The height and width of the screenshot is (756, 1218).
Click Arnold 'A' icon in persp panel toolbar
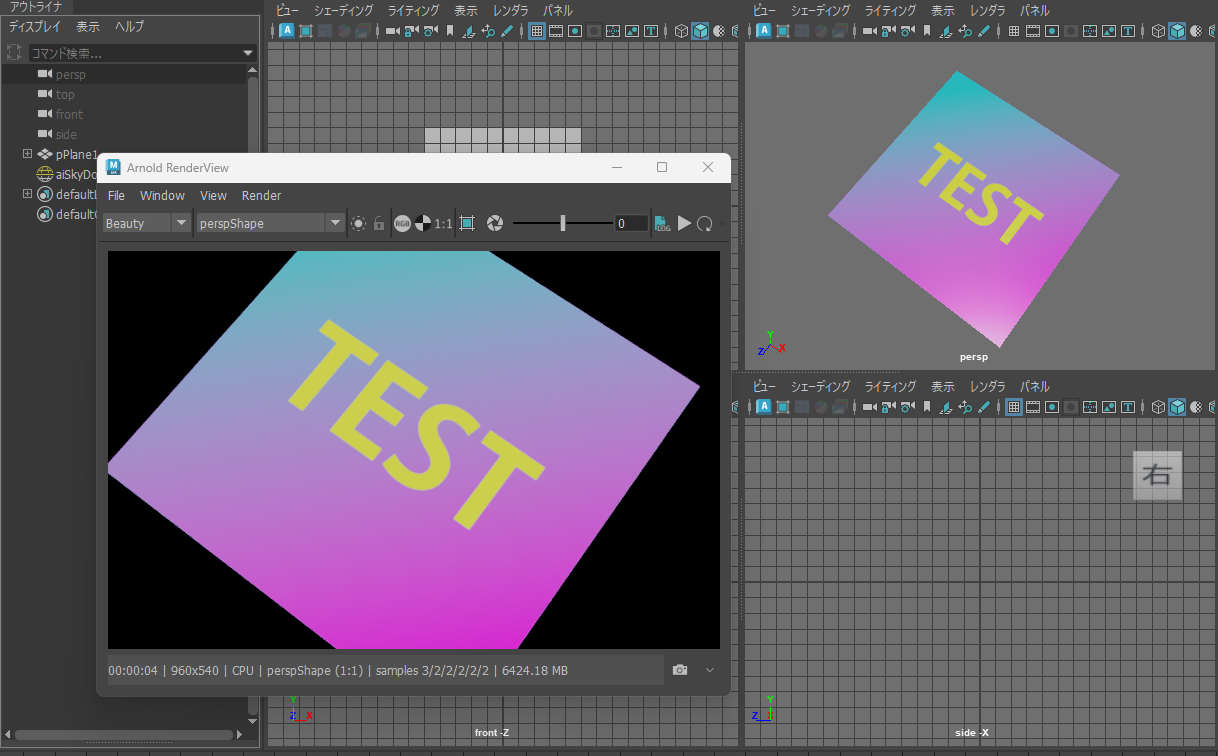pyautogui.click(x=764, y=31)
